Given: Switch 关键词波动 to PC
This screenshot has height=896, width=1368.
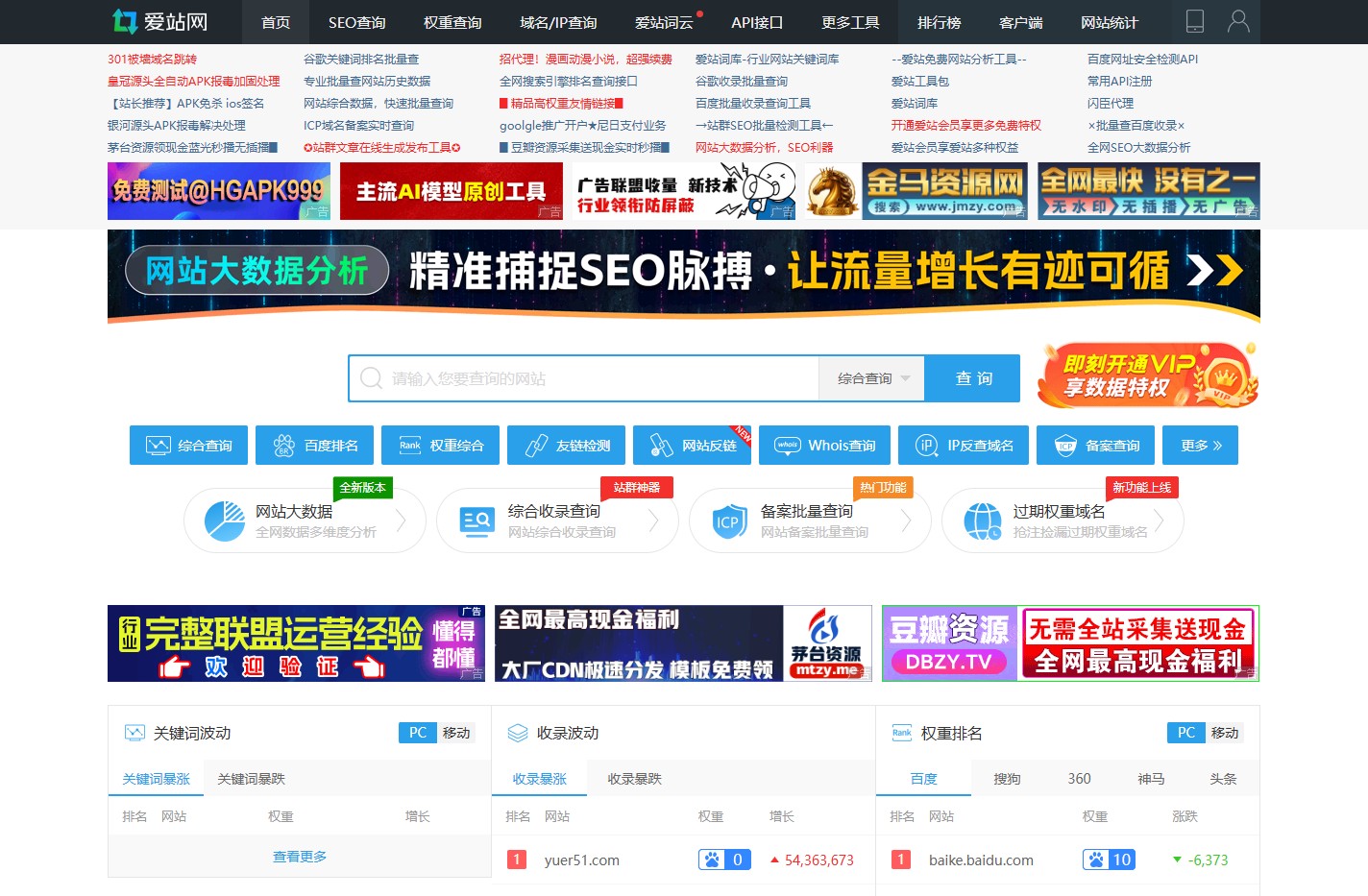Looking at the screenshot, I should click(418, 733).
